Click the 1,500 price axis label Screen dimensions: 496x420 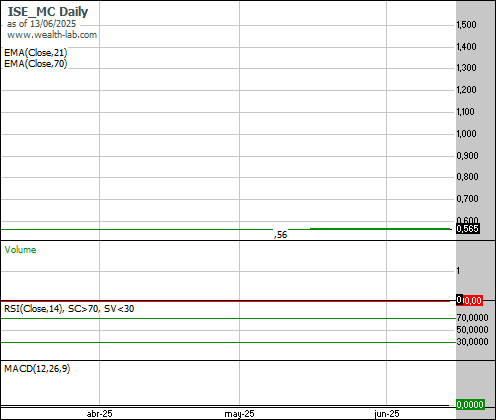click(466, 25)
